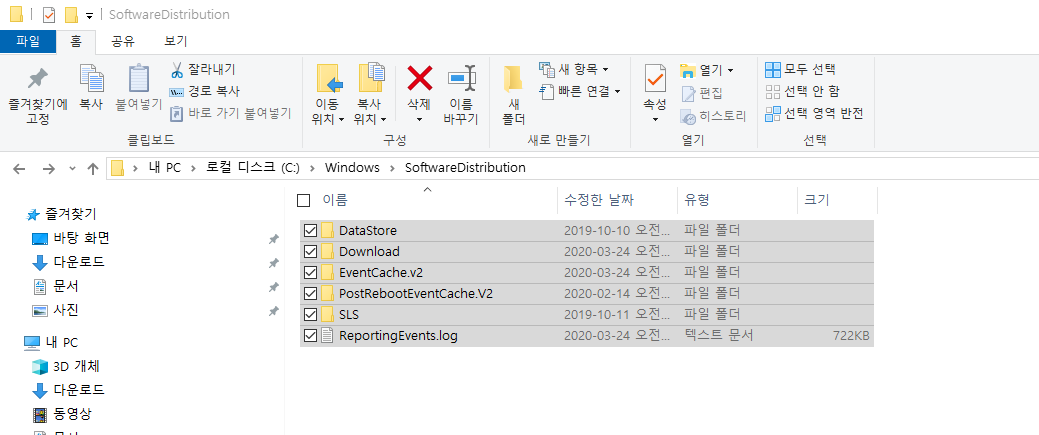This screenshot has width=1039, height=435.
Task: Click 내 PC in the address bar
Action: click(x=164, y=168)
